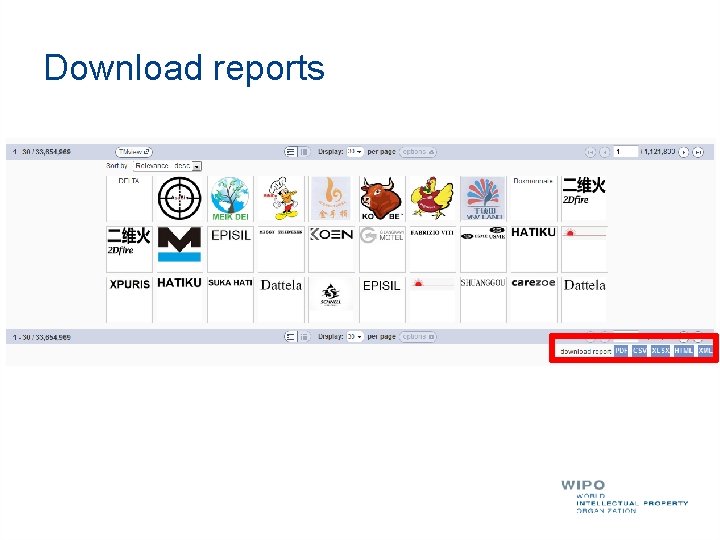The image size is (720, 540).
Task: Open the DELTA trademark thumbnail
Action: (129, 199)
